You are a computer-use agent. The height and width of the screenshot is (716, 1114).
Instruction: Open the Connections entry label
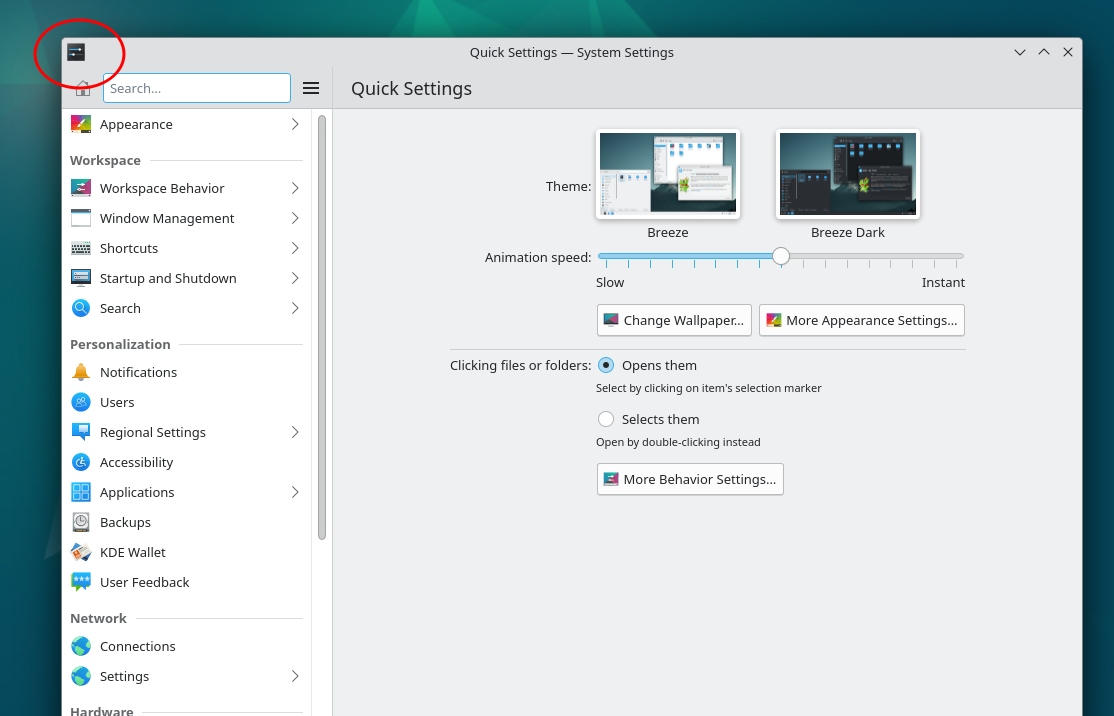[x=138, y=646]
